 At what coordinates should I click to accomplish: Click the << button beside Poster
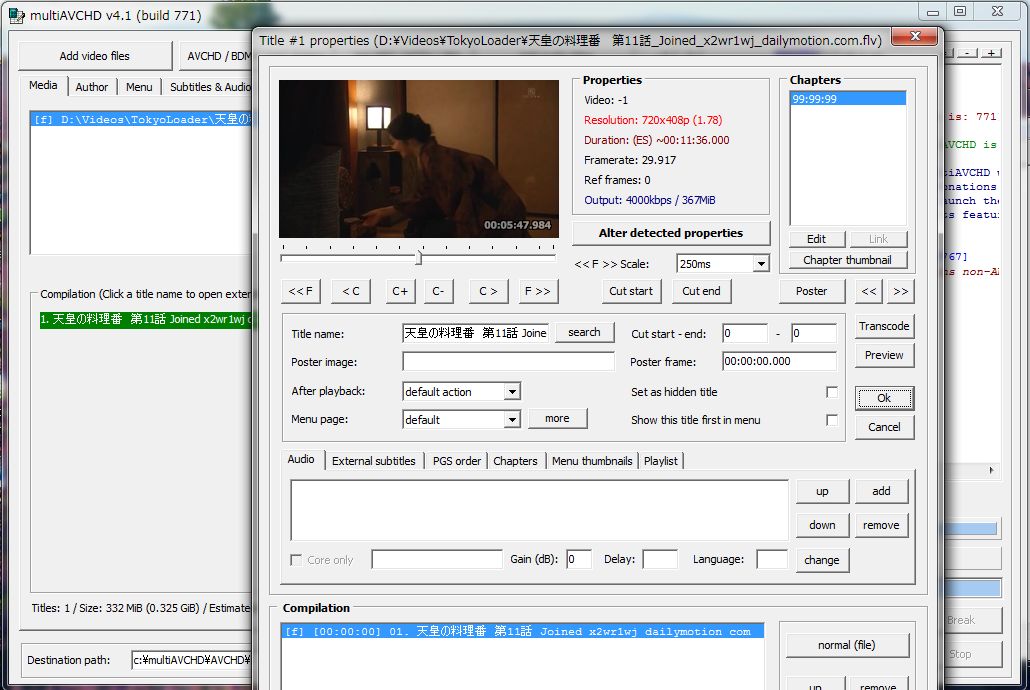coord(868,291)
